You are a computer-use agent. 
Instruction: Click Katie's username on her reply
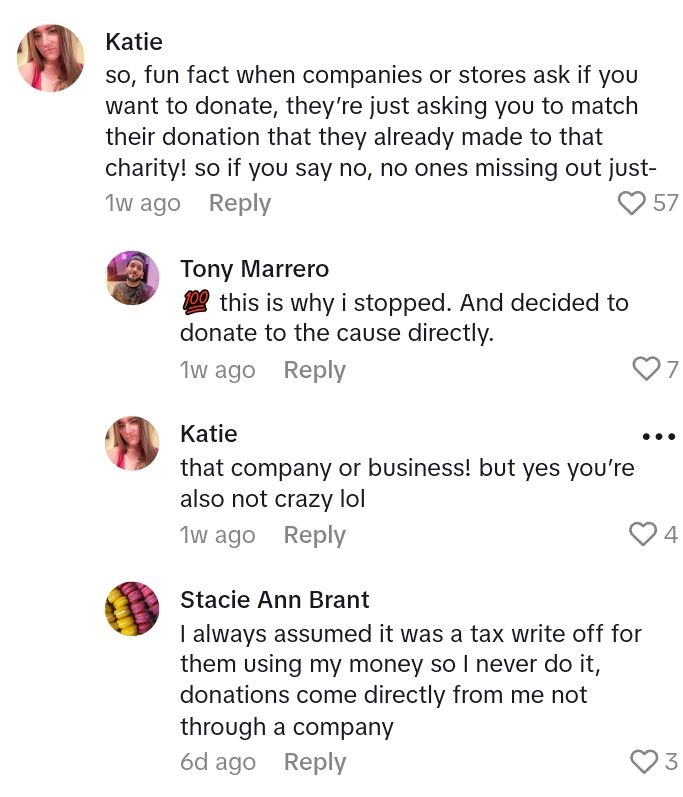tap(208, 434)
